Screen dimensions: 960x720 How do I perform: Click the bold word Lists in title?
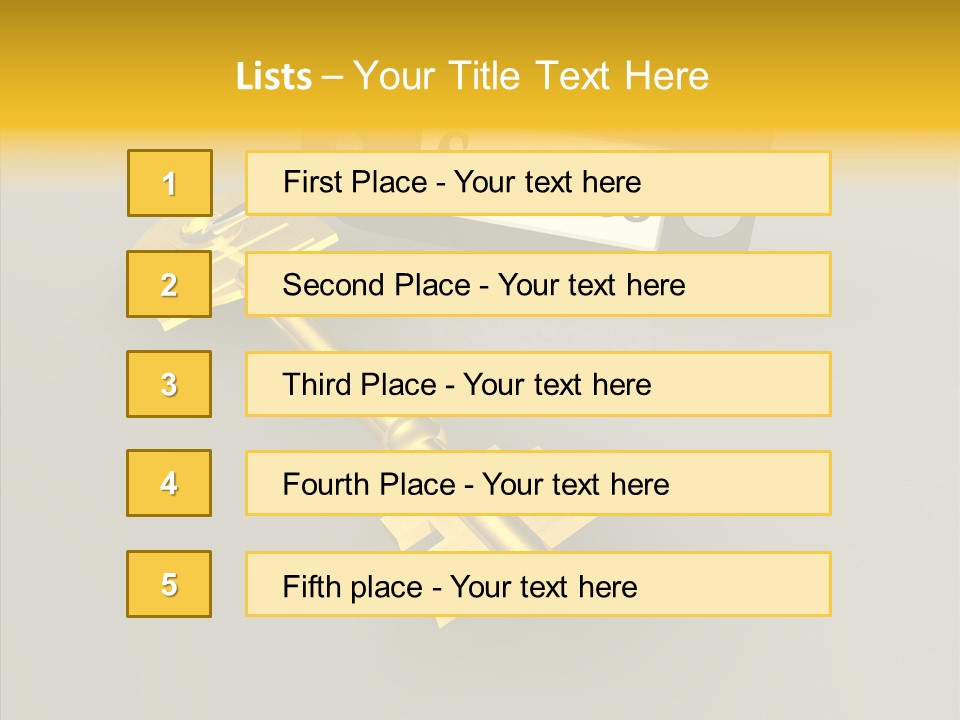click(274, 77)
